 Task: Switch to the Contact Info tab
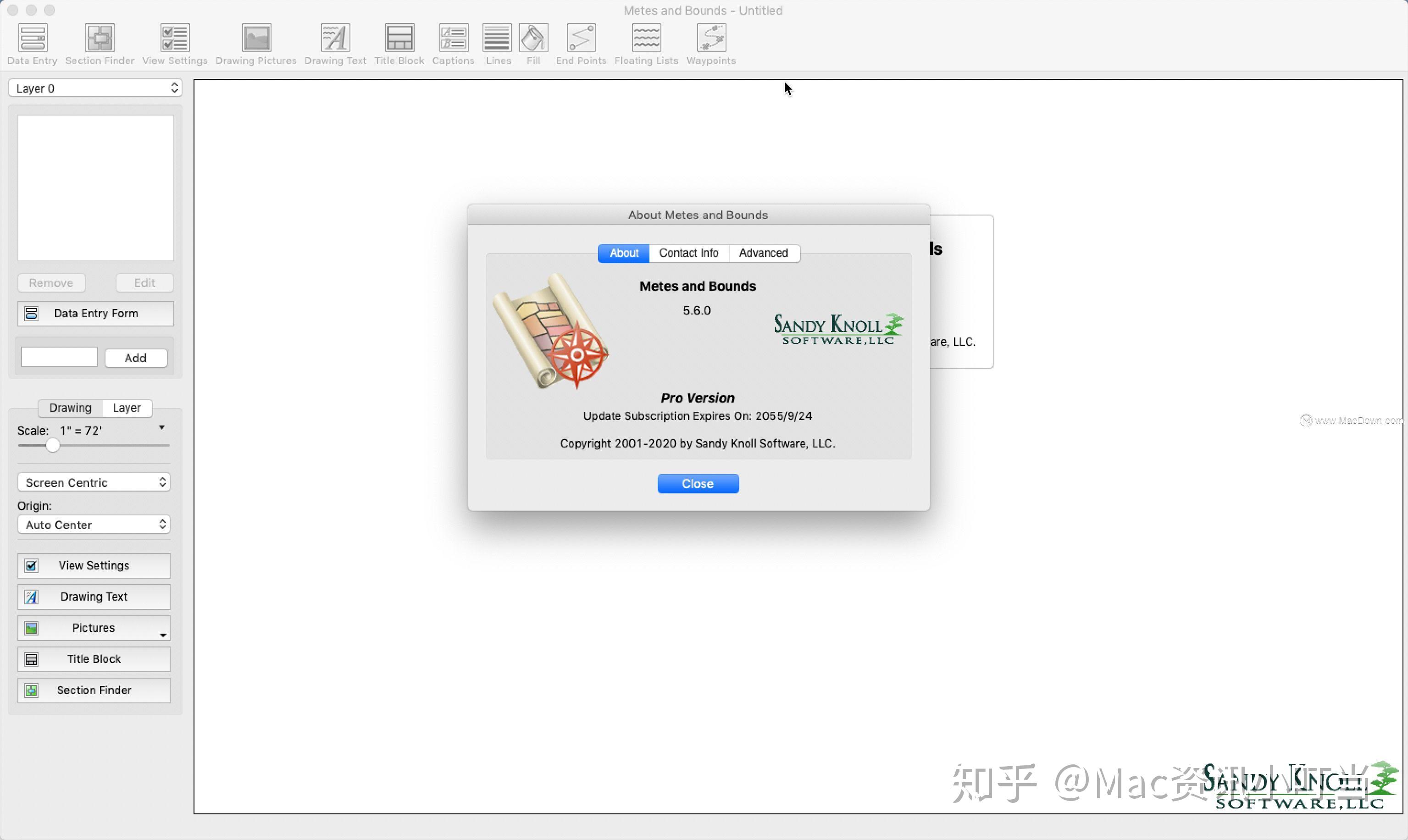[689, 253]
